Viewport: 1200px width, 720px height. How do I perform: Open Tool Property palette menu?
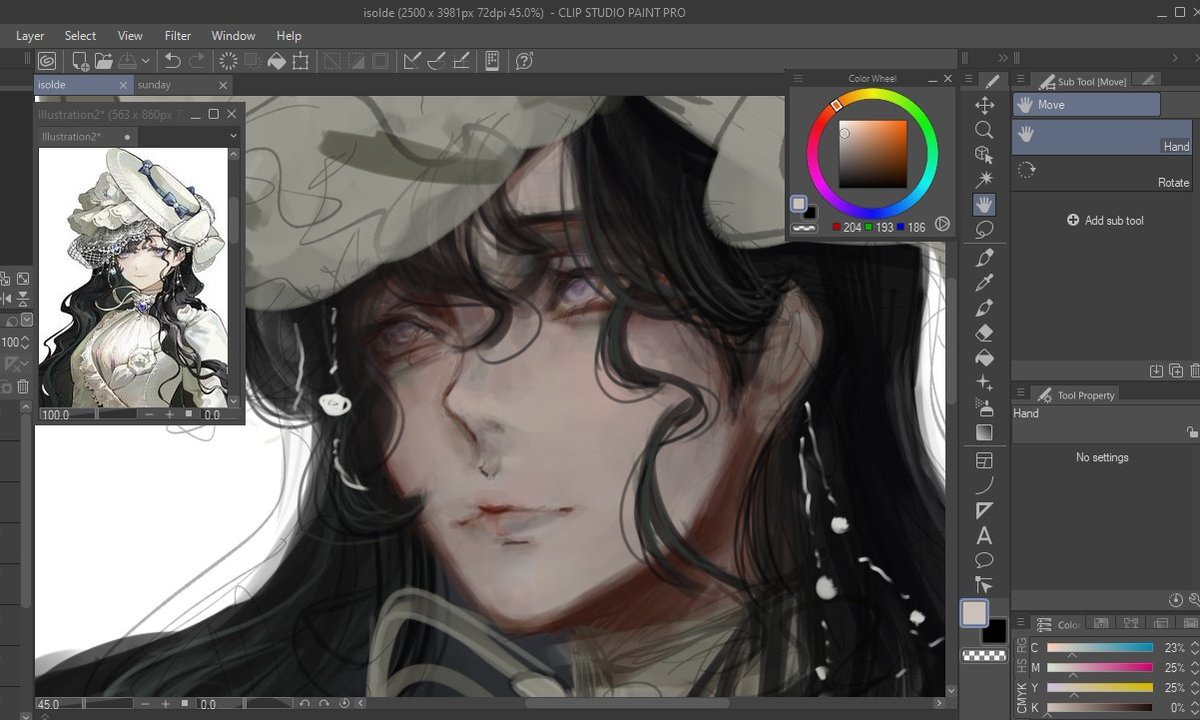click(x=1021, y=394)
